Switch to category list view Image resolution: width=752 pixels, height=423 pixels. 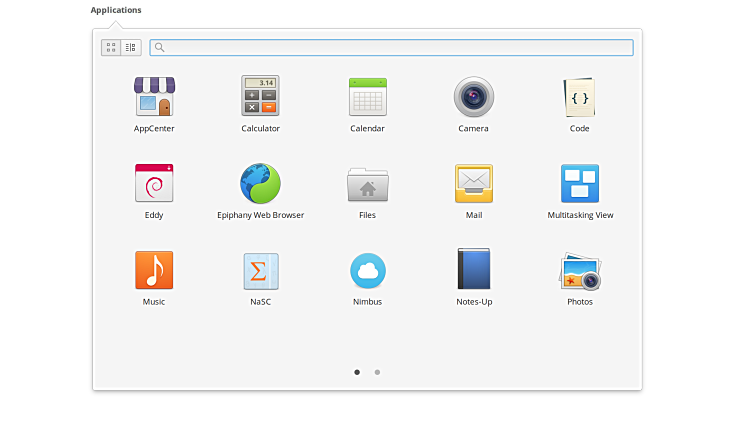[130, 47]
